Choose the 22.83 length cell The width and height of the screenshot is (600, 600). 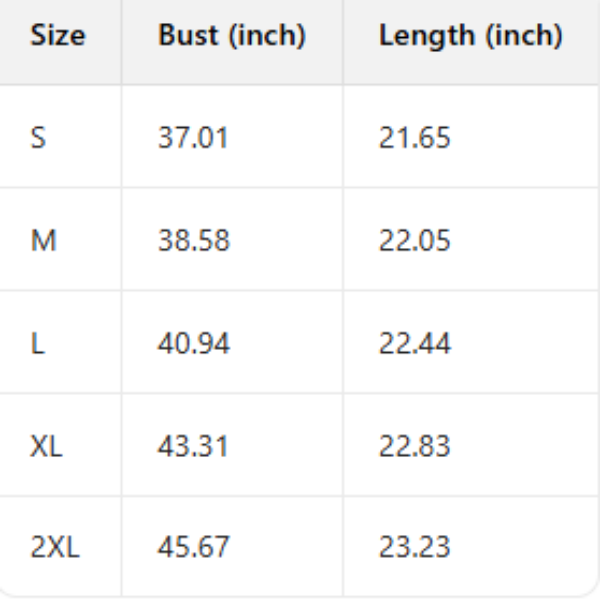pyautogui.click(x=414, y=446)
